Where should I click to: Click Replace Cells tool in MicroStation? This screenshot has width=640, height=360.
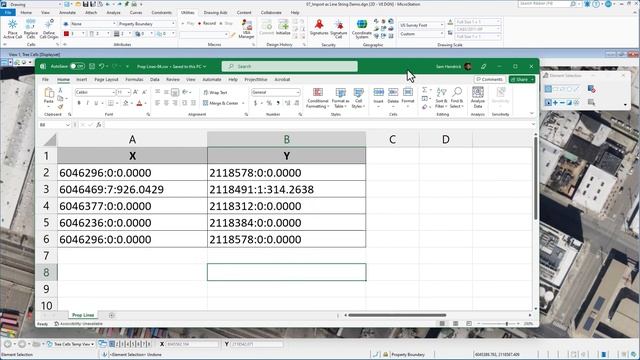pyautogui.click(x=31, y=29)
